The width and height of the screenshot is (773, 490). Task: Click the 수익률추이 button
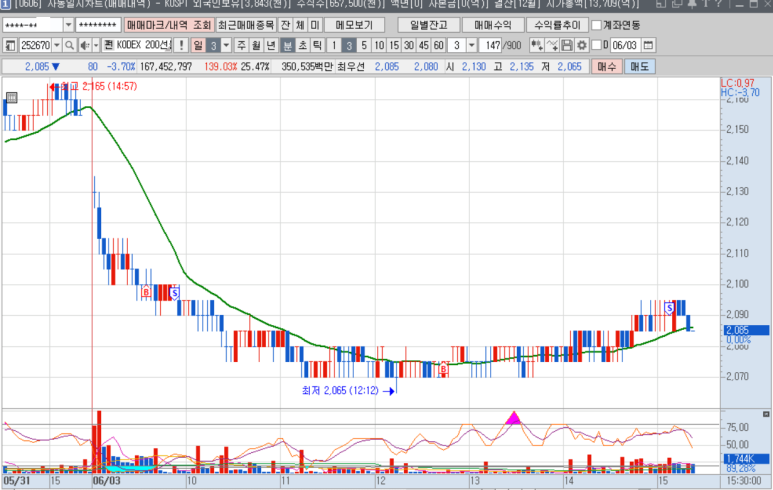click(558, 25)
